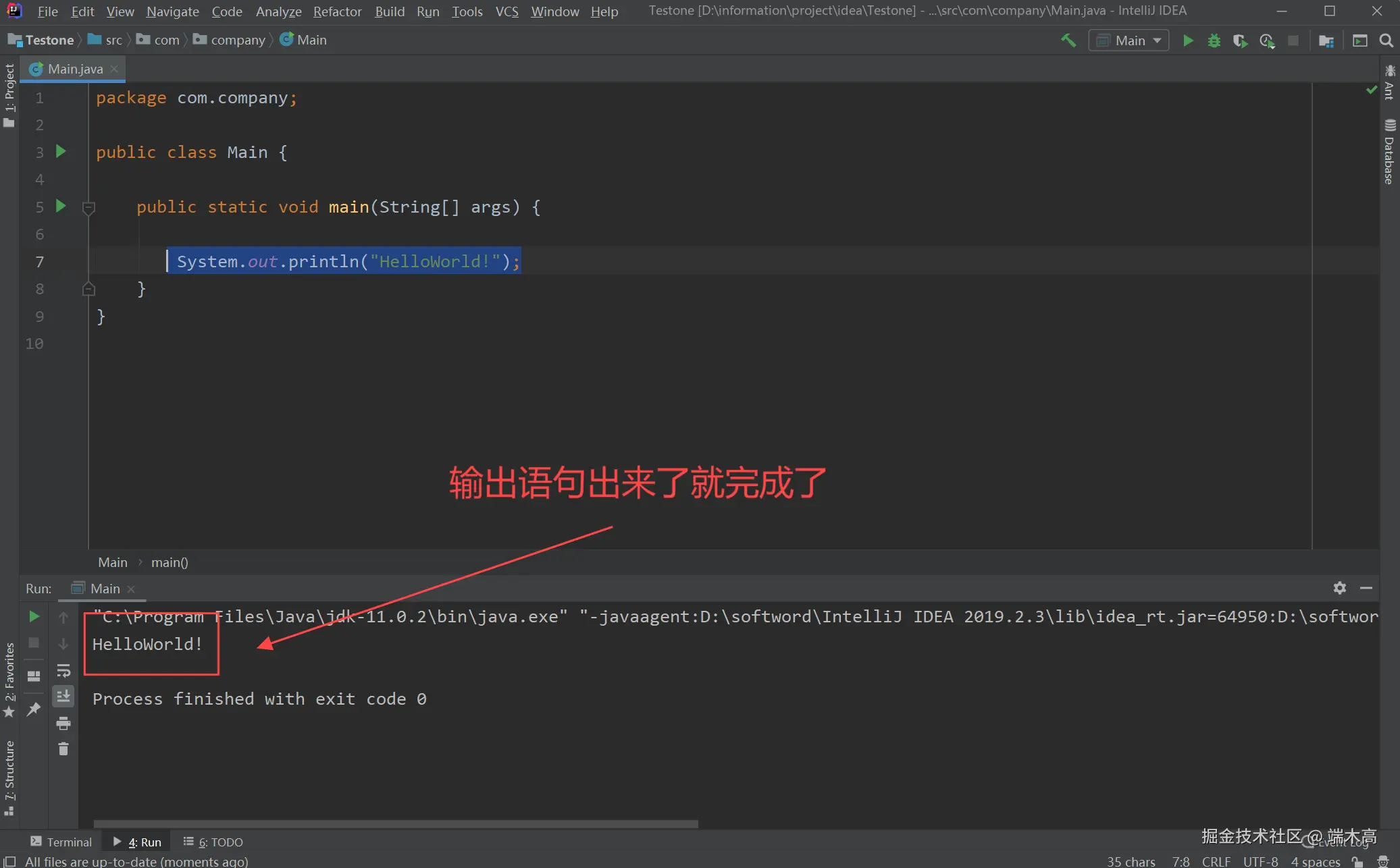Switch to the Terminal tool window tab

coord(61,842)
